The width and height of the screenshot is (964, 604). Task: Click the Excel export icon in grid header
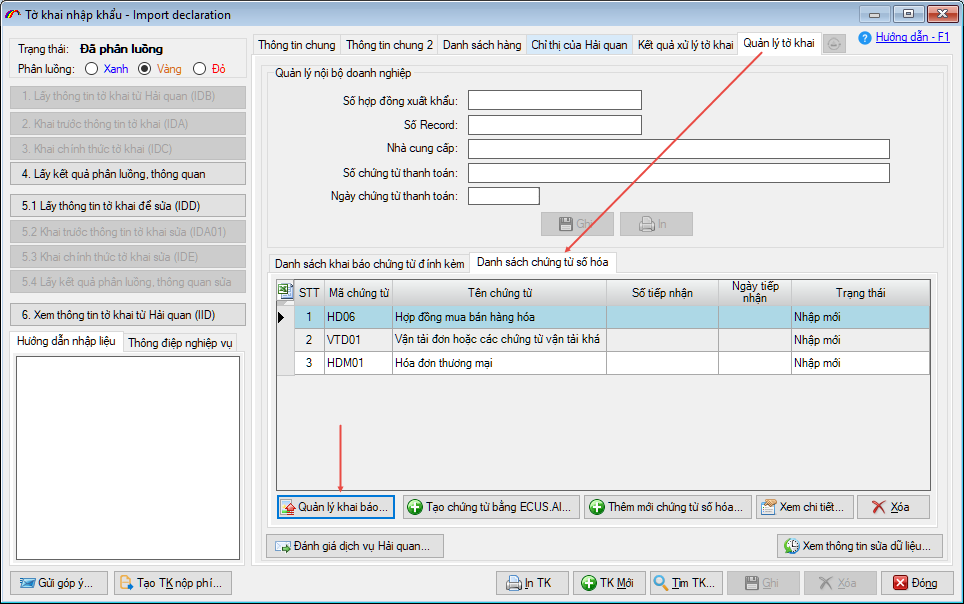[285, 290]
